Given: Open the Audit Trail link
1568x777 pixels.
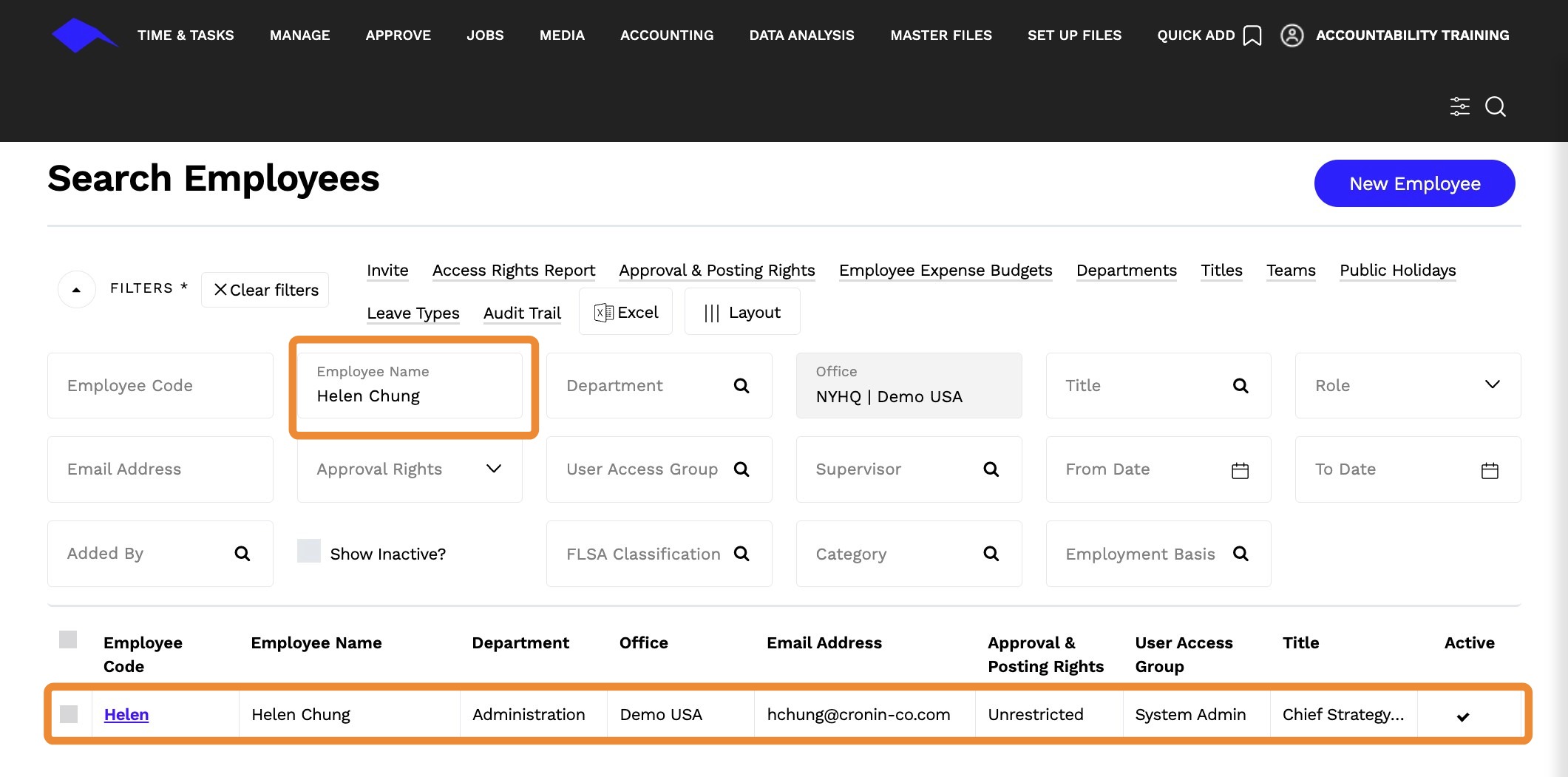Looking at the screenshot, I should [x=522, y=313].
